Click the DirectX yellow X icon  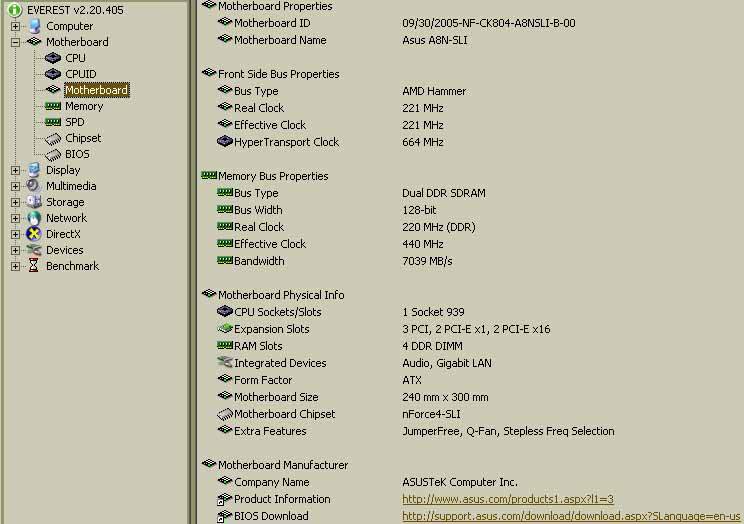[34, 234]
